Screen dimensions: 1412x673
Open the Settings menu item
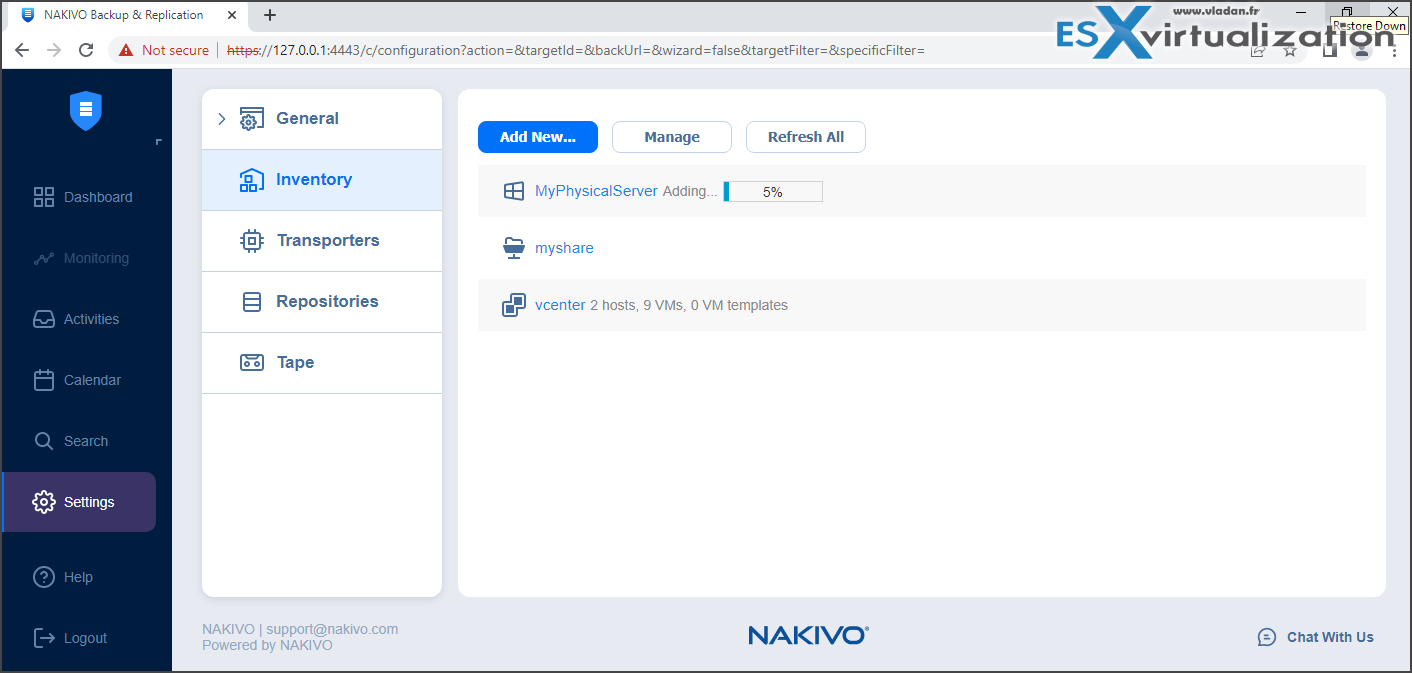click(x=79, y=502)
